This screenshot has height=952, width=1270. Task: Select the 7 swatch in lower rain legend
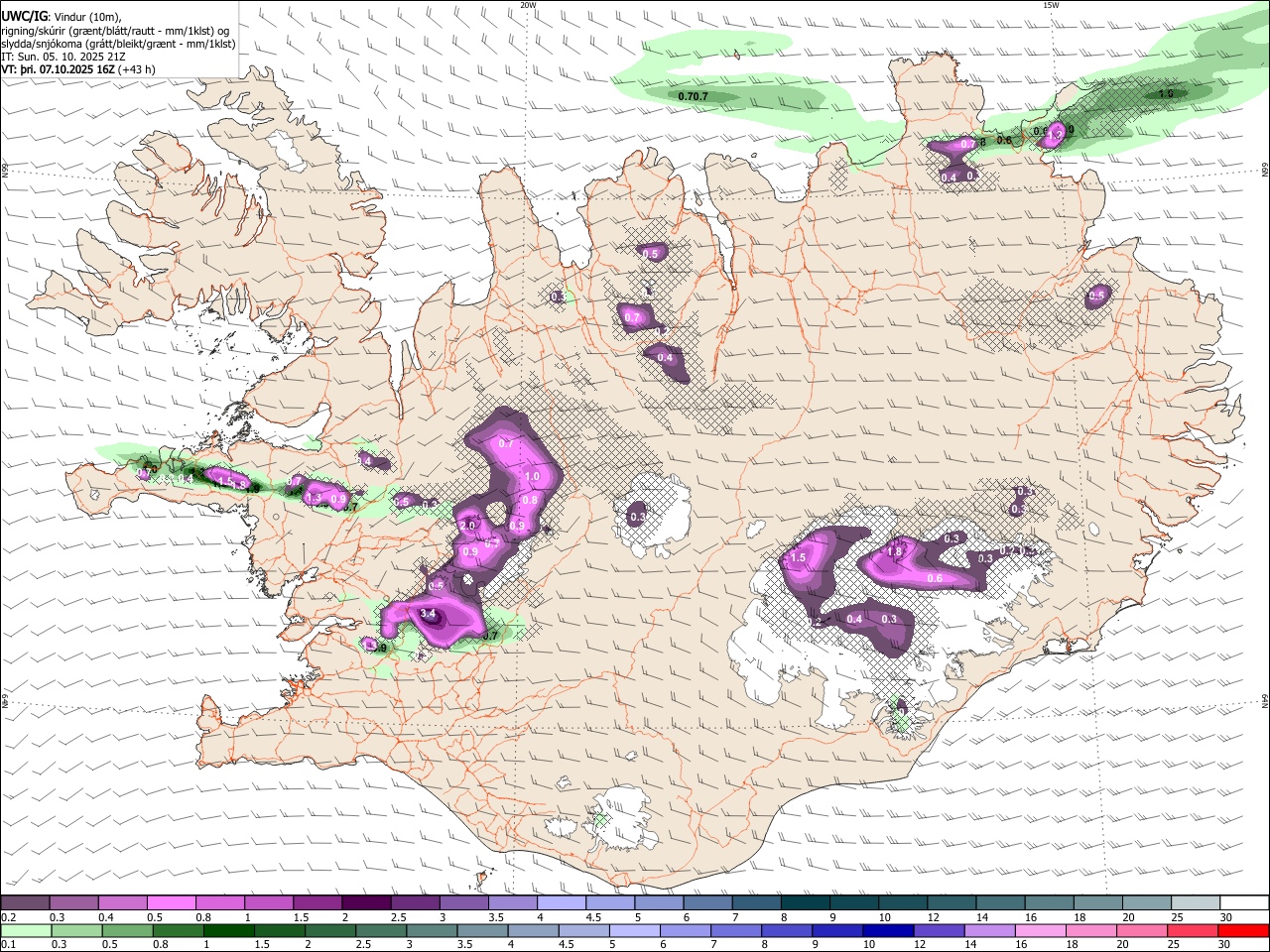(735, 930)
